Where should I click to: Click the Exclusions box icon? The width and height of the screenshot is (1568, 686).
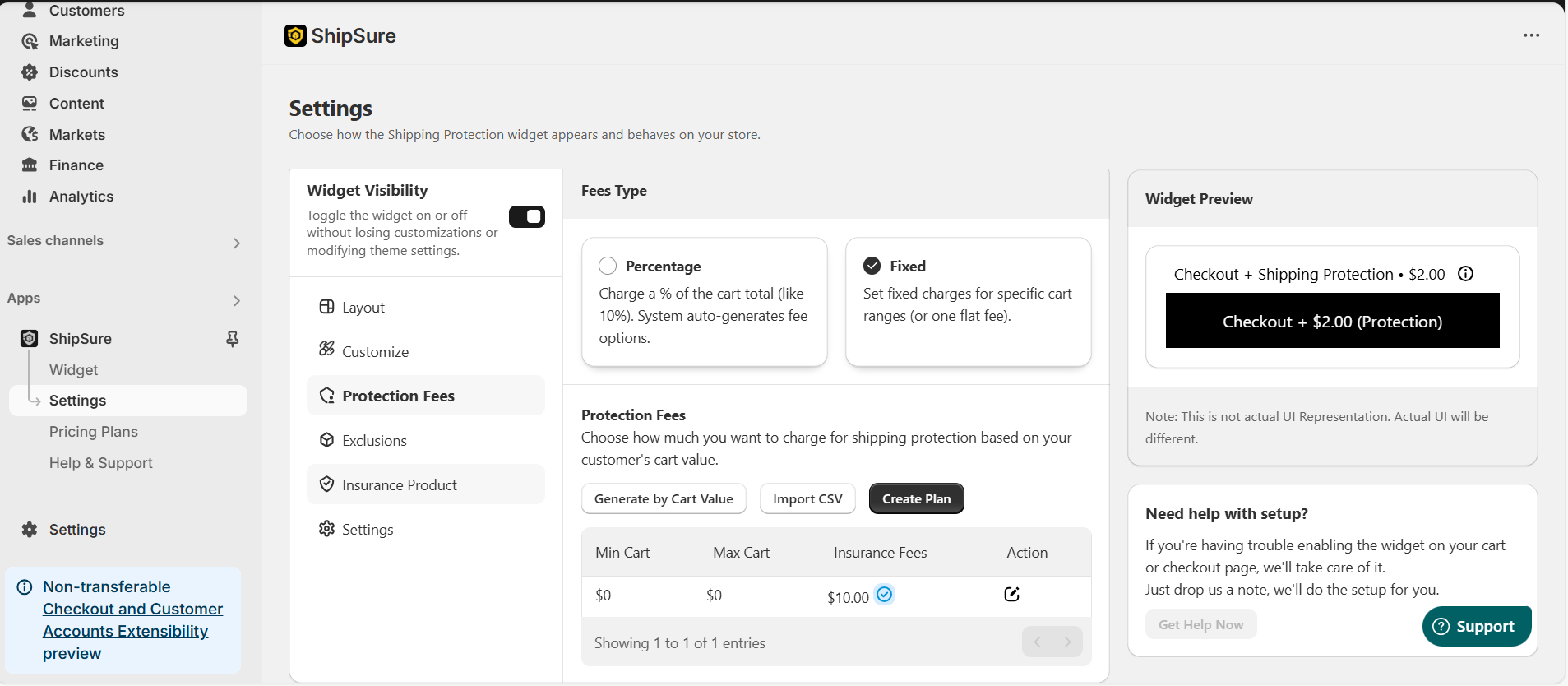tap(326, 440)
